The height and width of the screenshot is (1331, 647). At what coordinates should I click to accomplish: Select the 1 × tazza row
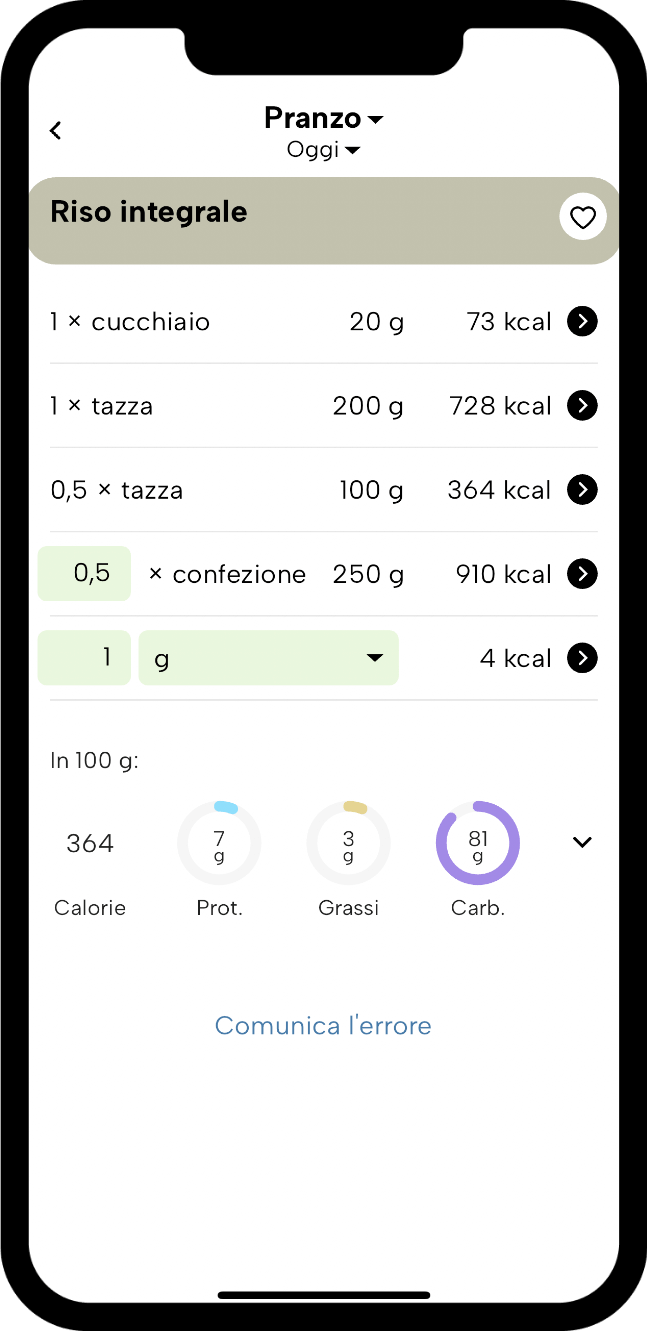pyautogui.click(x=324, y=406)
